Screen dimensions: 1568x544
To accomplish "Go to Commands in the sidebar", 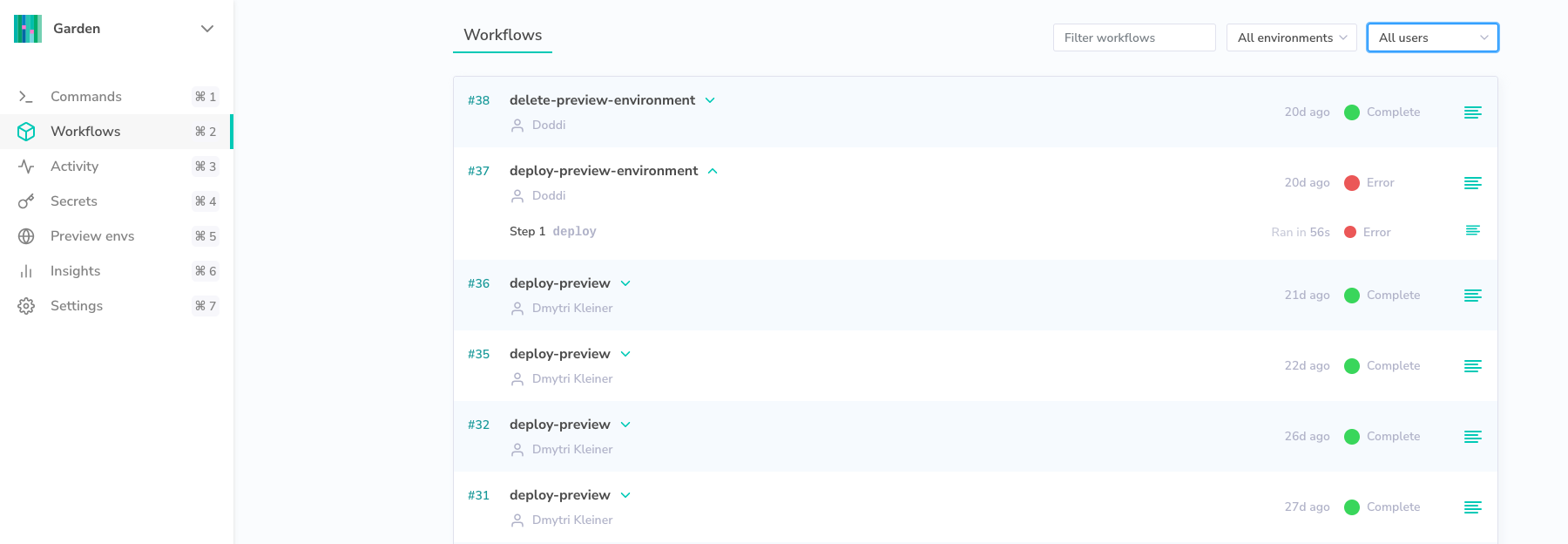I will [x=85, y=97].
